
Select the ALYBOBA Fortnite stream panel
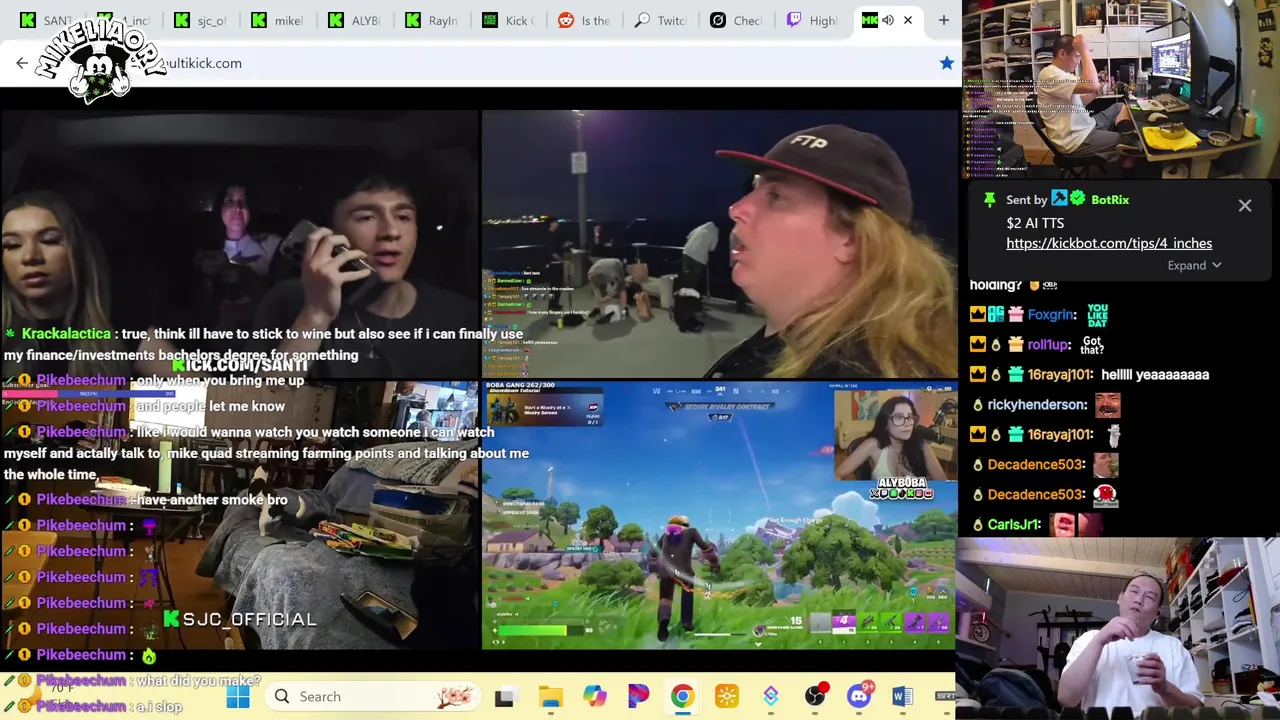[x=719, y=516]
